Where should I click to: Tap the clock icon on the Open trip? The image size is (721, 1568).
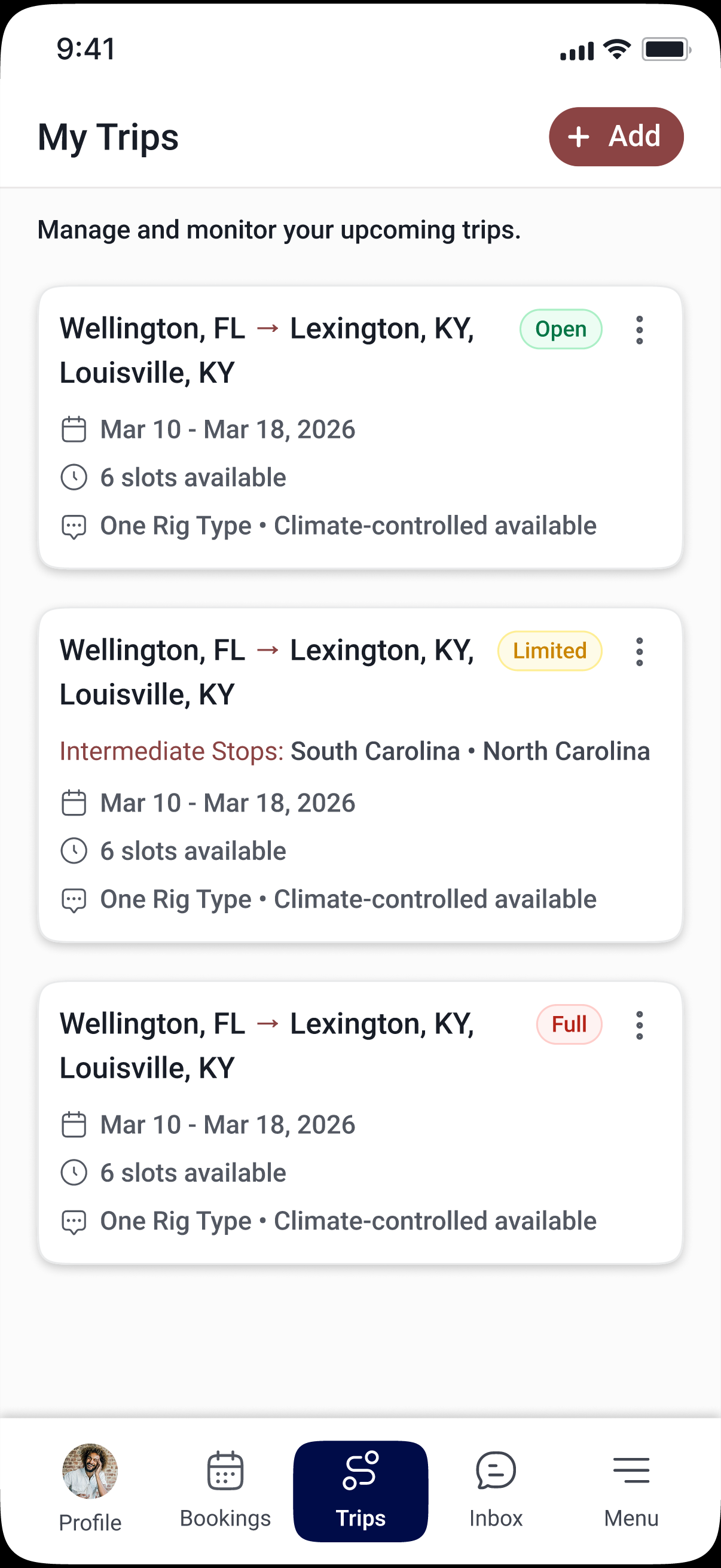click(x=74, y=477)
